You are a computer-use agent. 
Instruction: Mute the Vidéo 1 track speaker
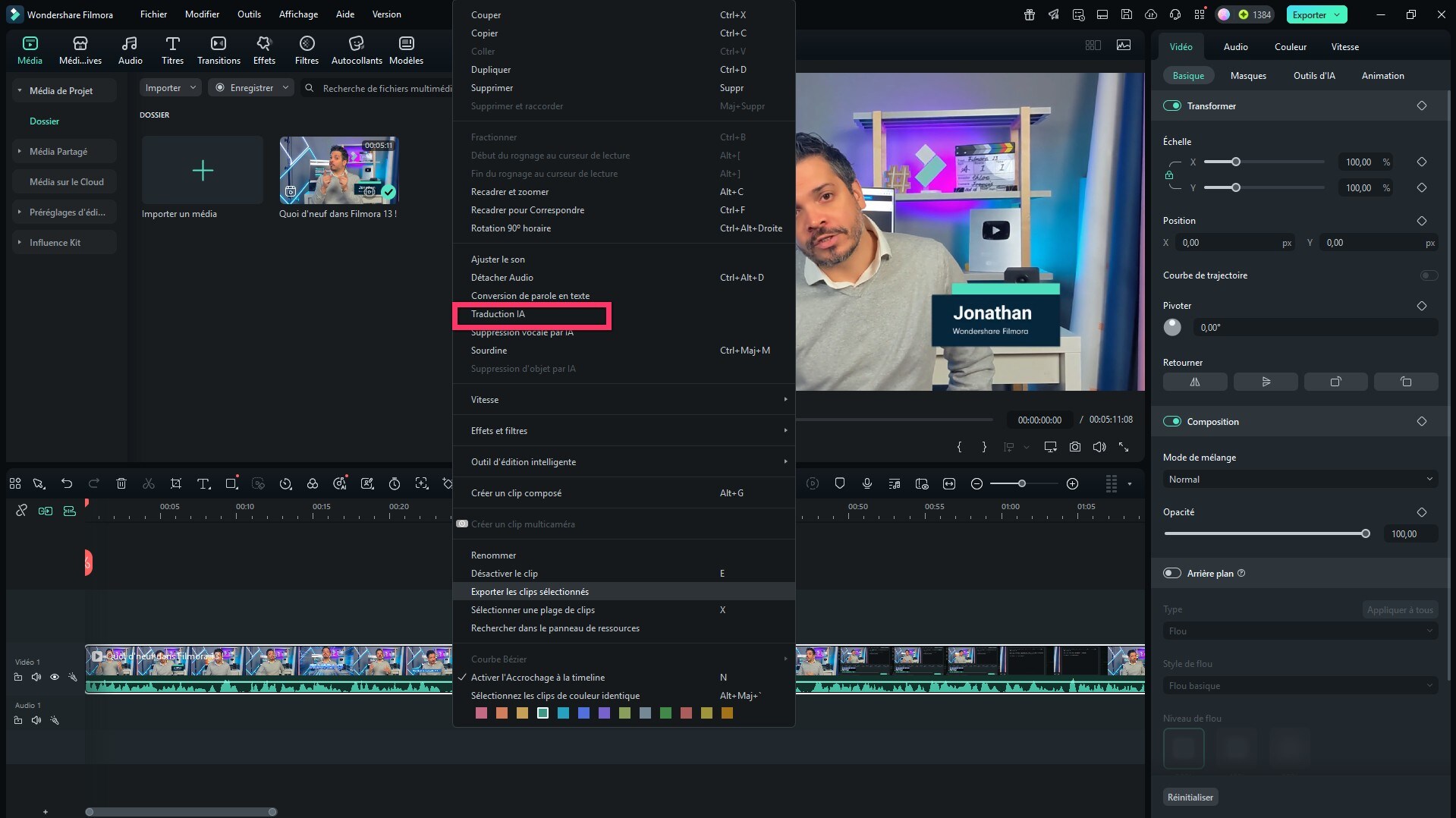point(36,677)
